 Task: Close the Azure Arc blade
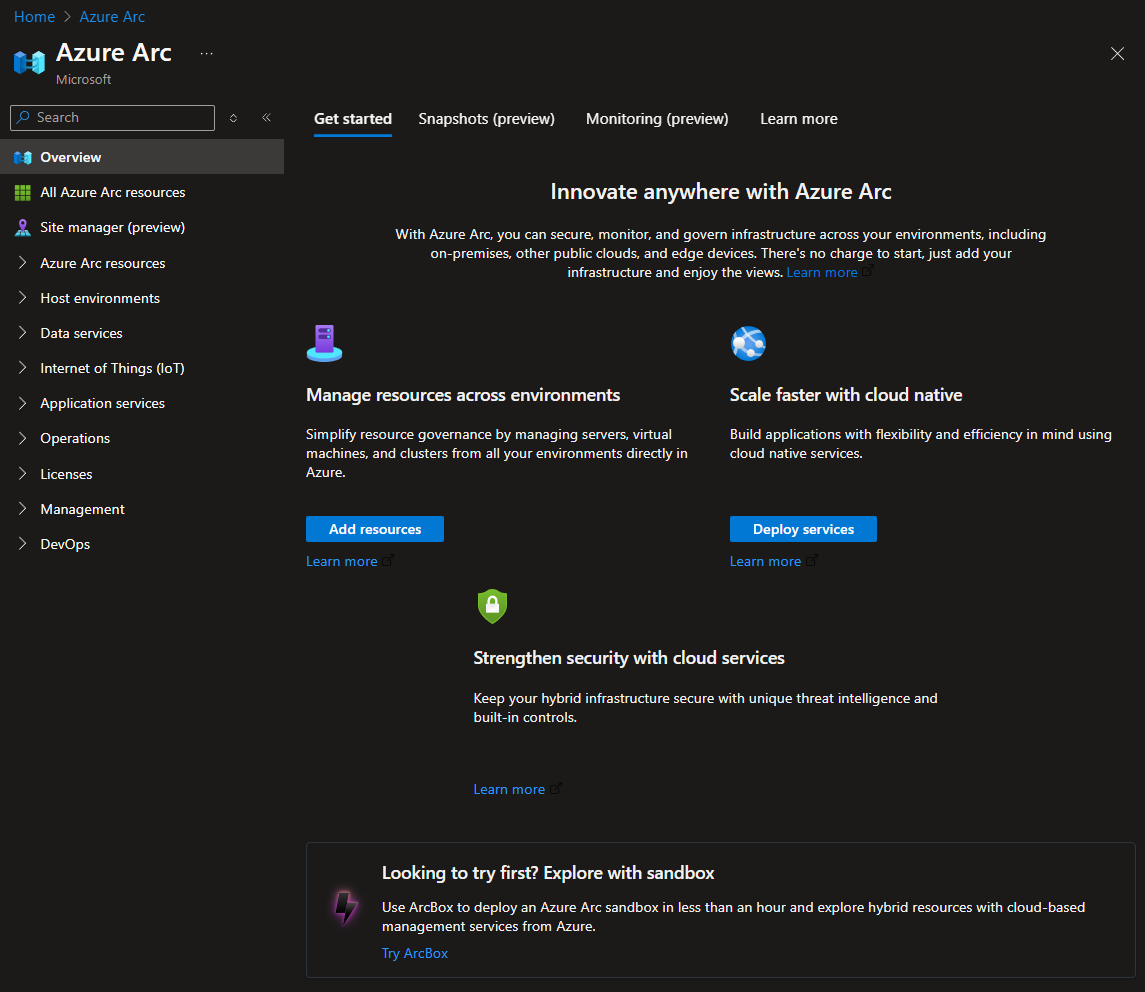(1117, 53)
